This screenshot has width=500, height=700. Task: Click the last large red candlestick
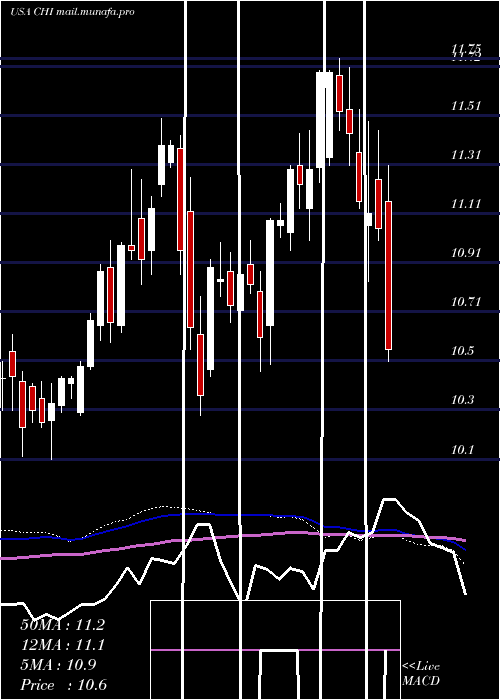[388, 275]
